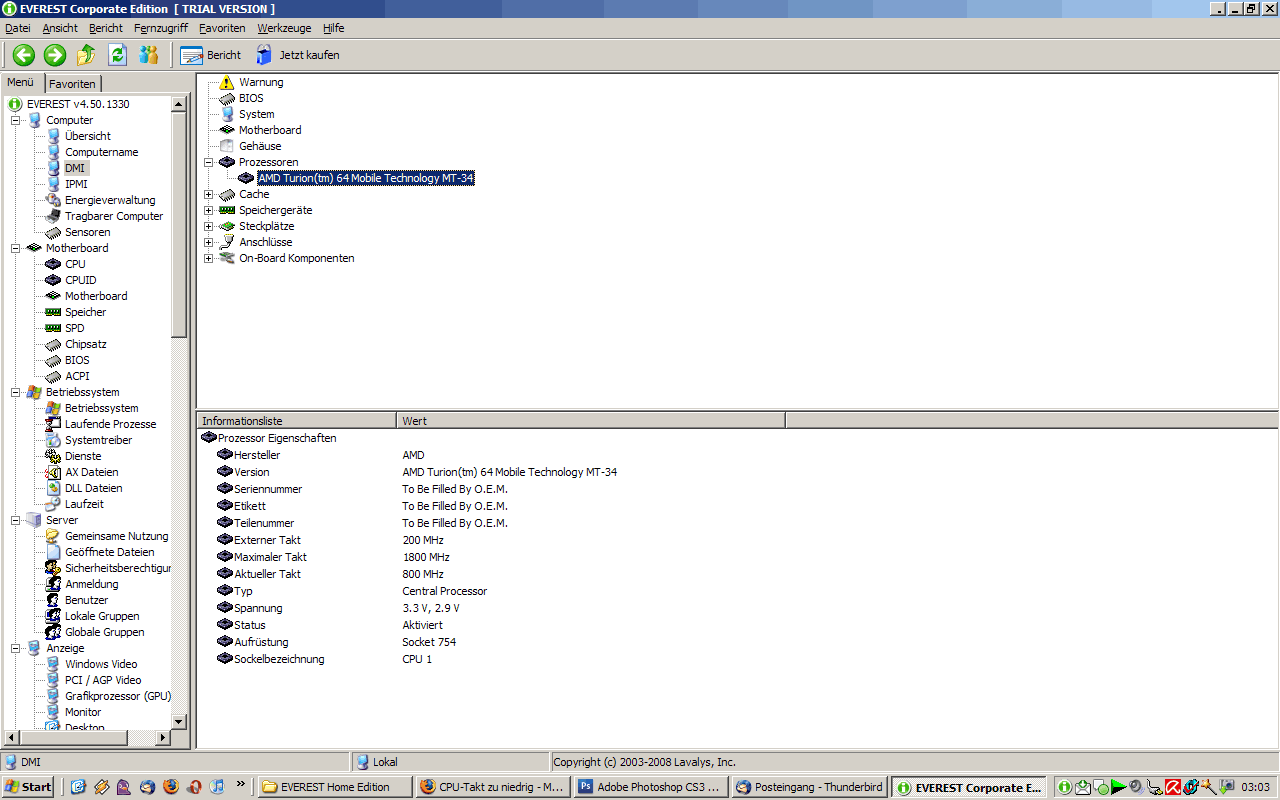The height and width of the screenshot is (800, 1280).
Task: Open the Werkzeuge menu
Action: tap(284, 28)
